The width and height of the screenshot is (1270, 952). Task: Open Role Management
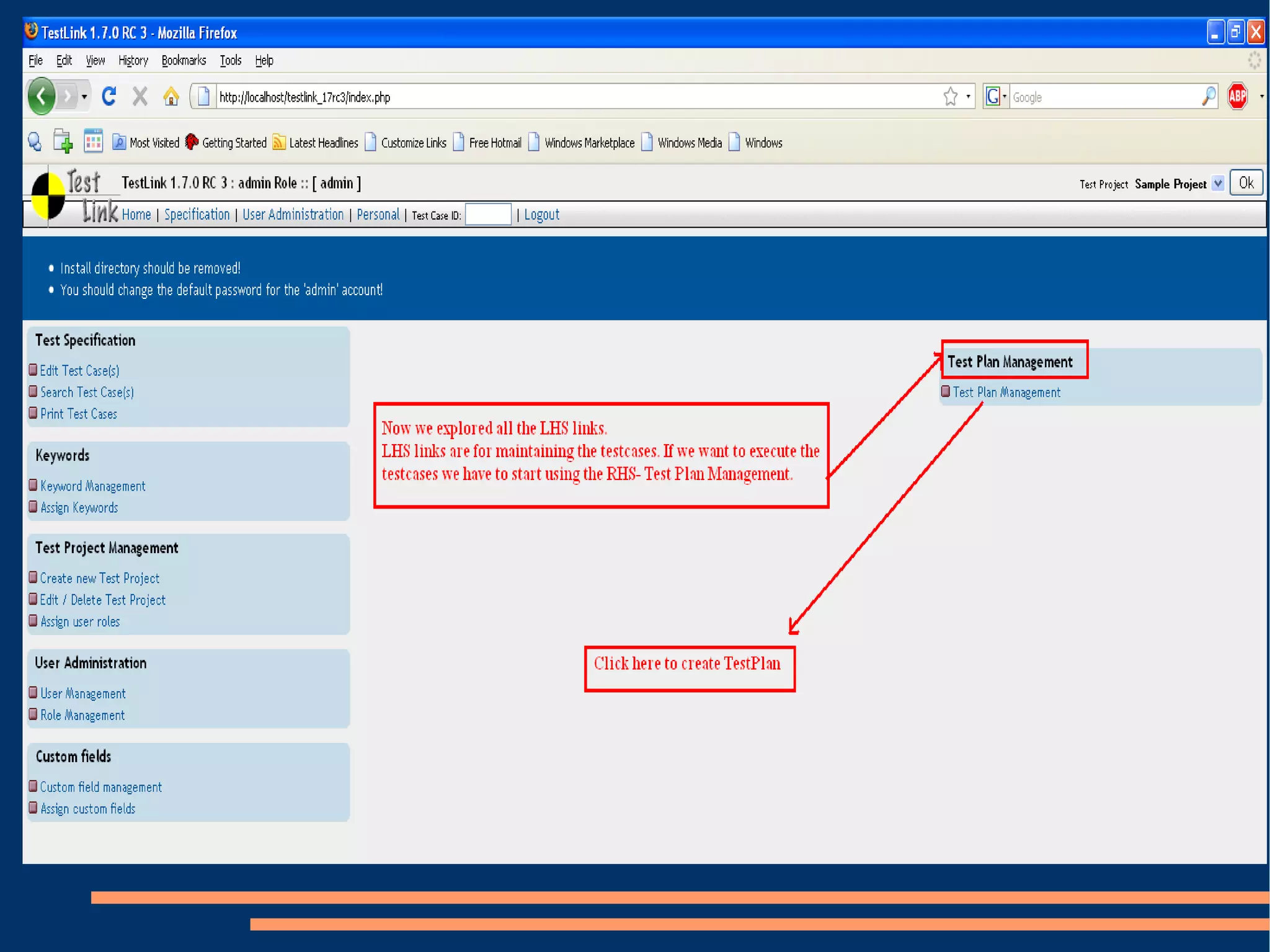[82, 715]
